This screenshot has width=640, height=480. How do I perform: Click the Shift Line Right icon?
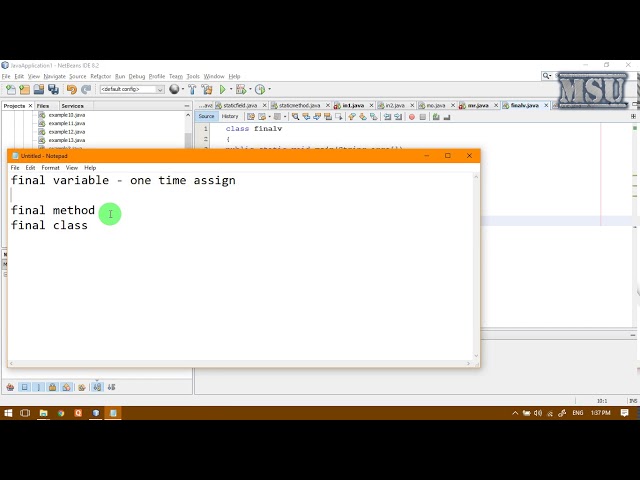[398, 117]
